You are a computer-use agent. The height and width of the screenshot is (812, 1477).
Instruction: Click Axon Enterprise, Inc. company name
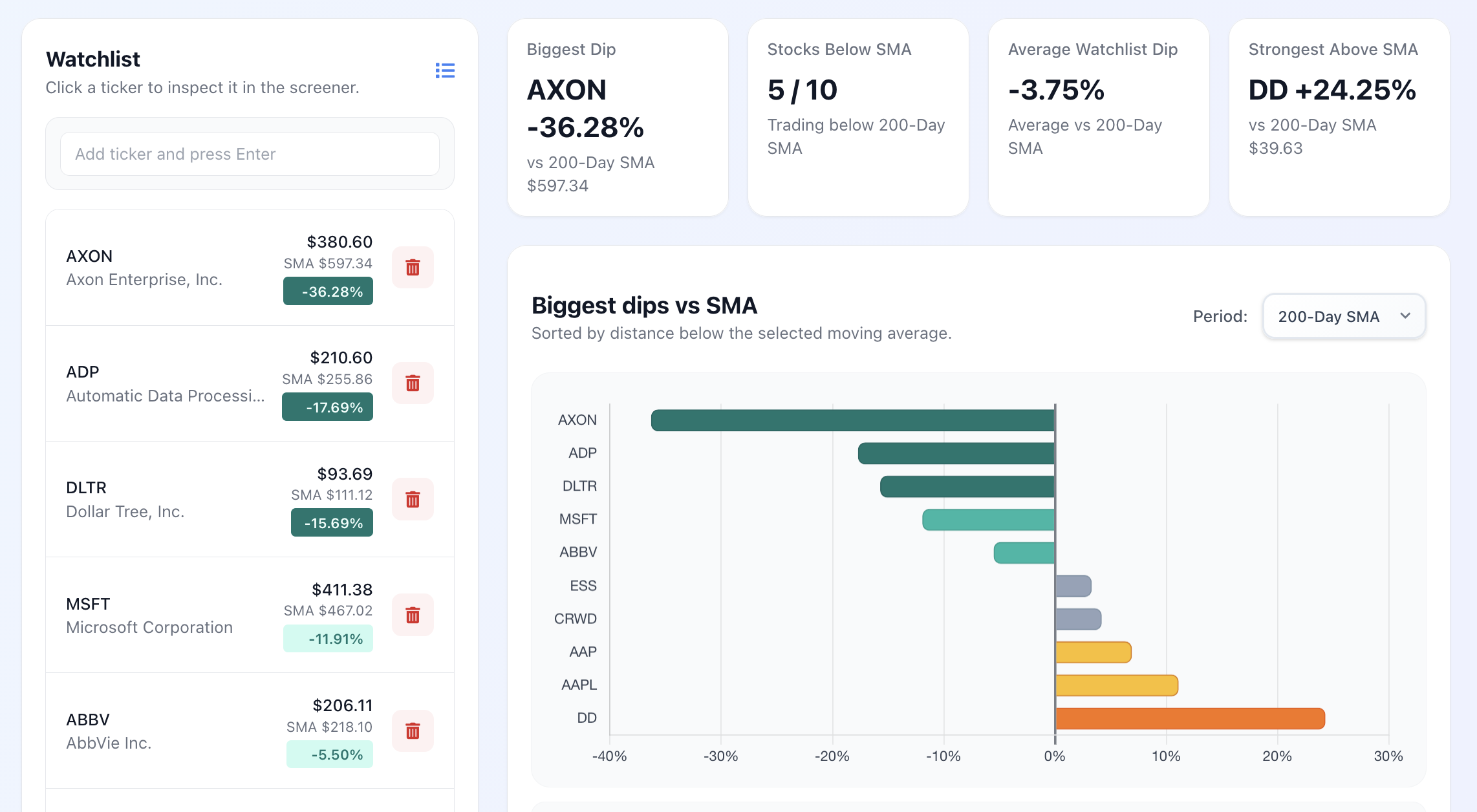pos(144,279)
